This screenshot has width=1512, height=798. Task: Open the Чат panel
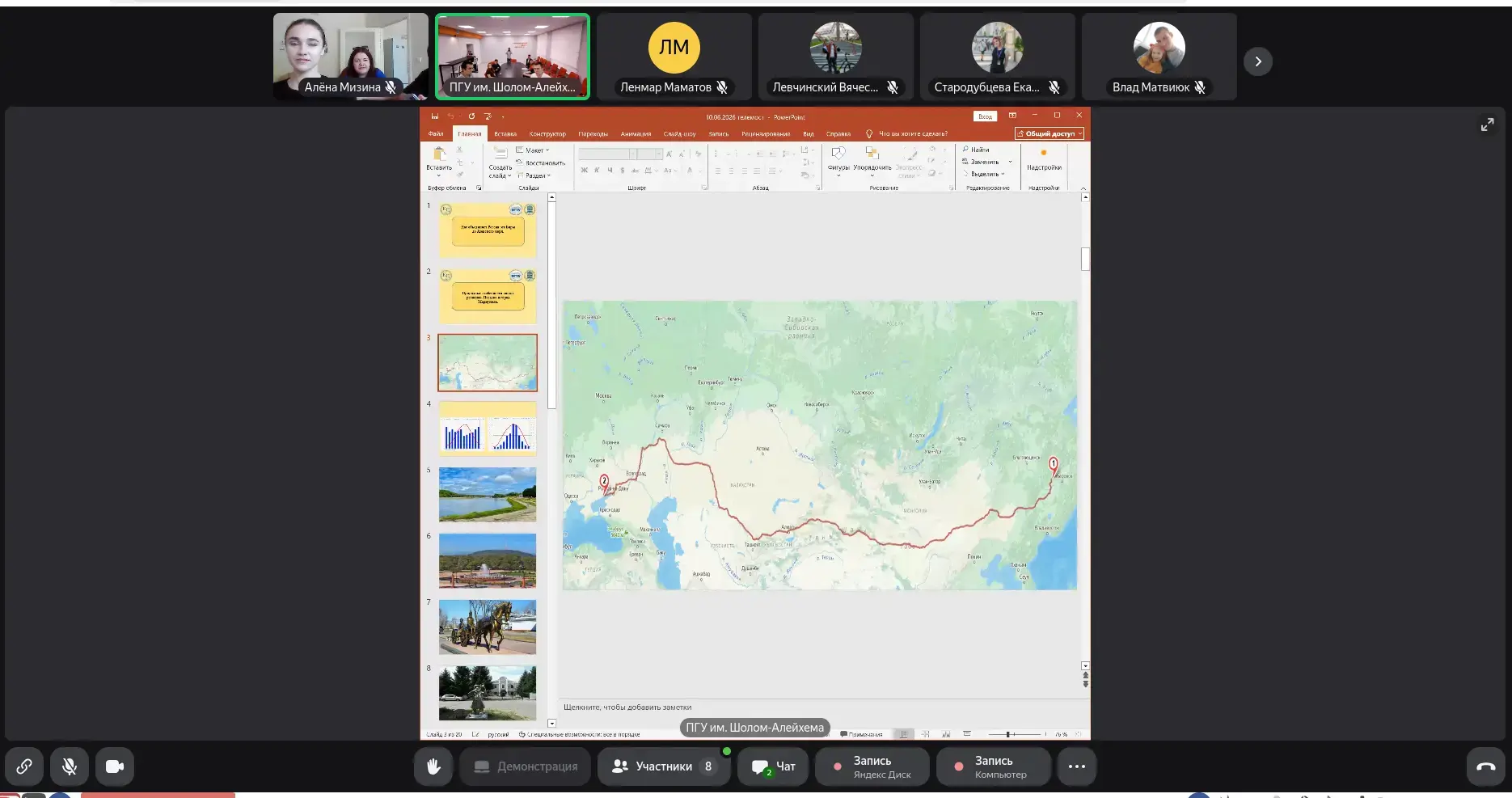coord(773,766)
